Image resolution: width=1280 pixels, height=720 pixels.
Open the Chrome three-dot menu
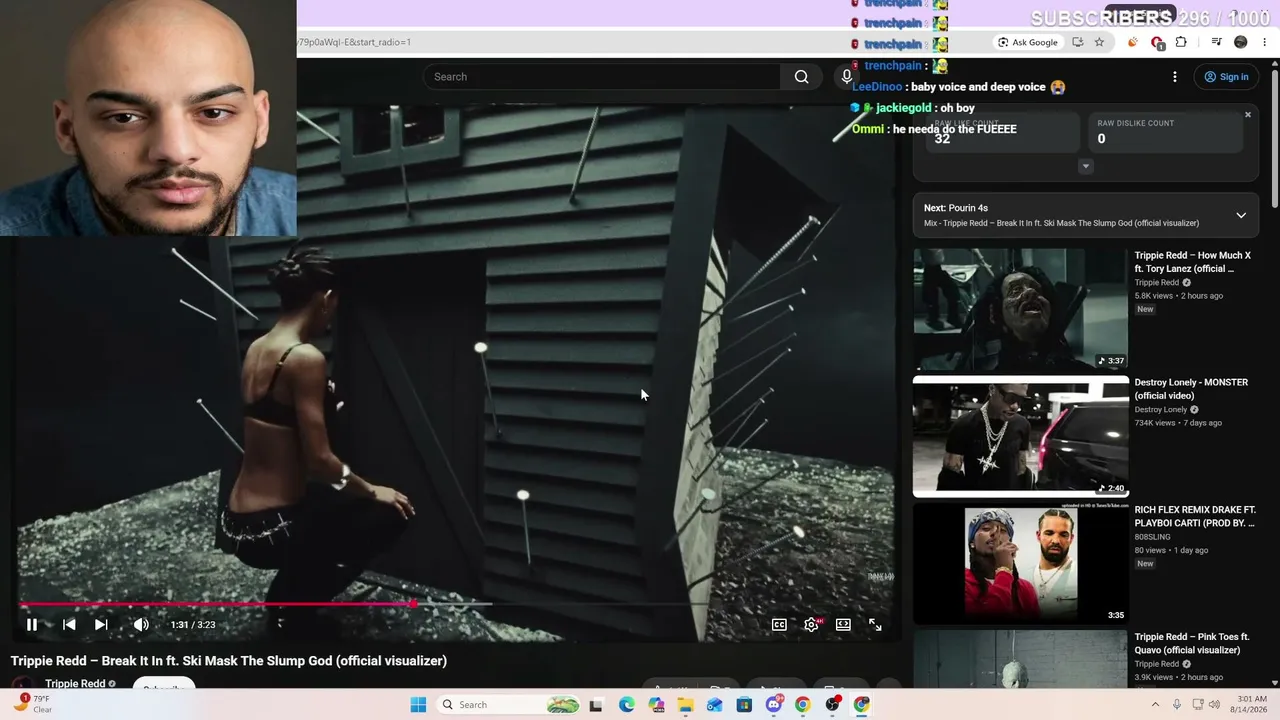tap(1264, 42)
